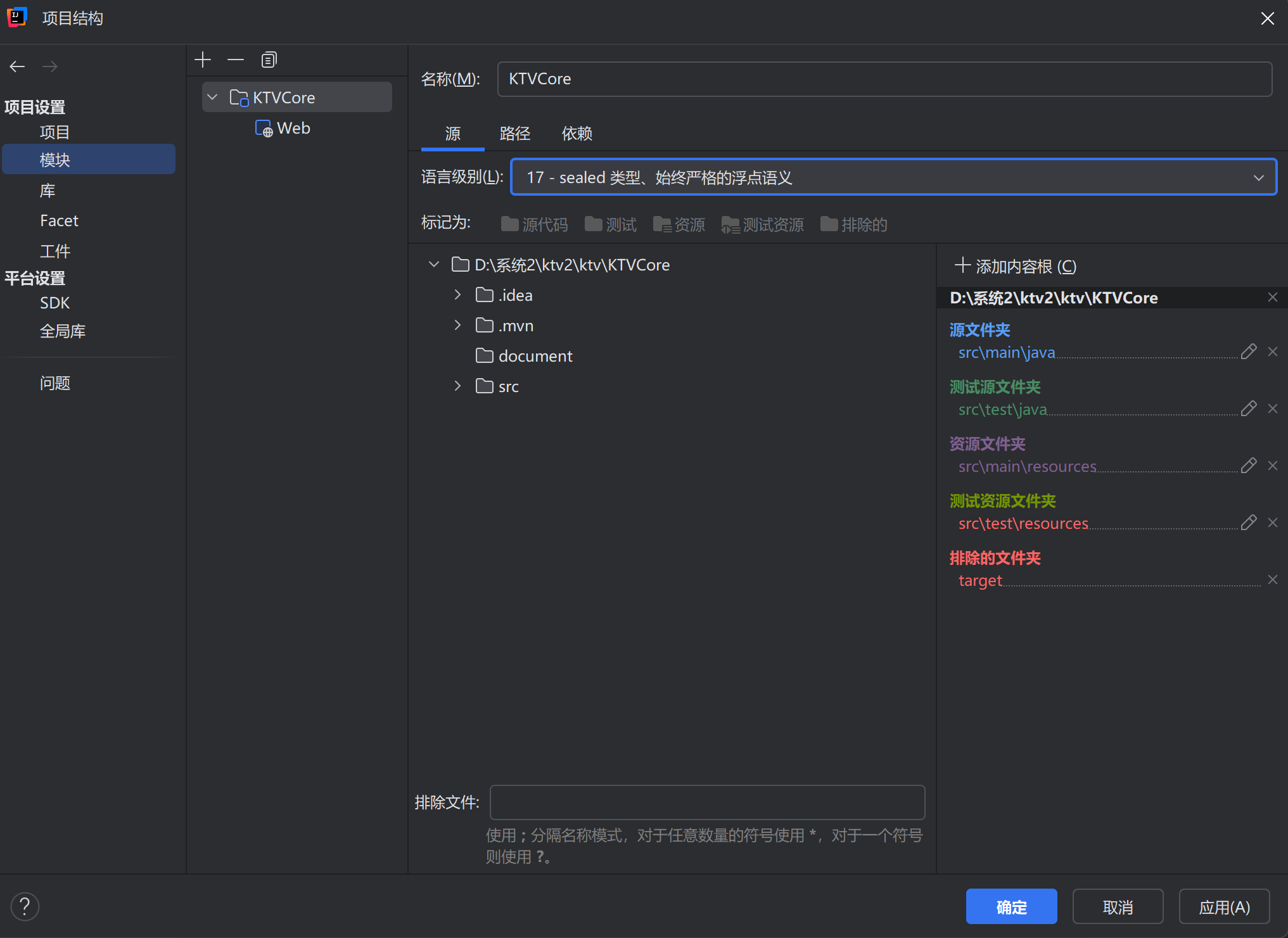Collapse the KTVCore module node
The image size is (1288, 938).
pos(213,97)
